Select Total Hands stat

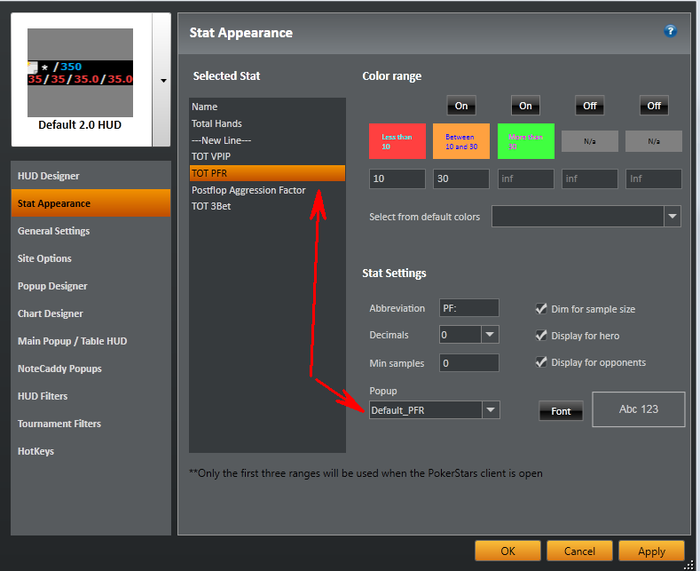[x=267, y=124]
